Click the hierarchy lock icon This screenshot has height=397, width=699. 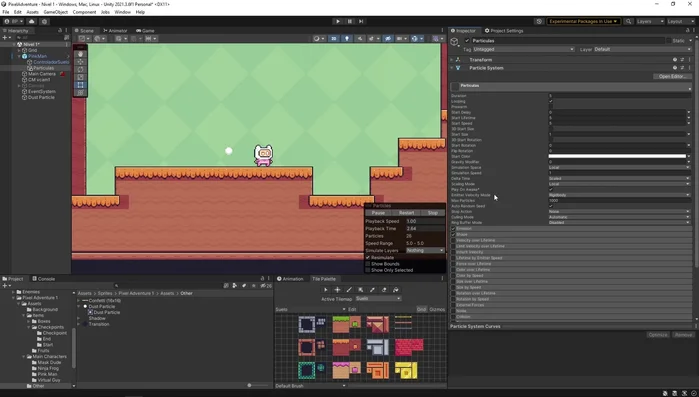click(x=60, y=30)
